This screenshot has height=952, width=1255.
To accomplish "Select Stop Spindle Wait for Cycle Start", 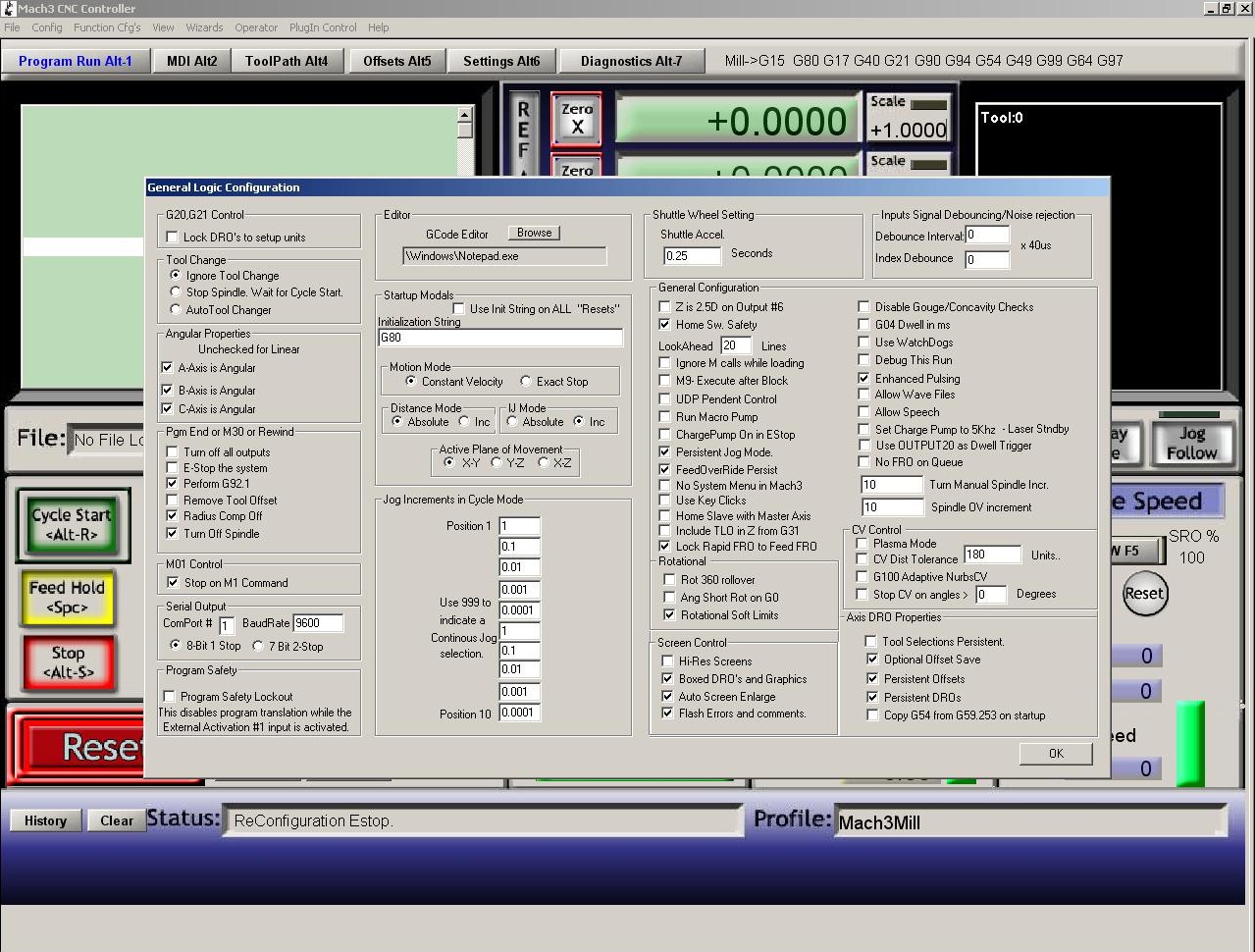I will tap(176, 291).
